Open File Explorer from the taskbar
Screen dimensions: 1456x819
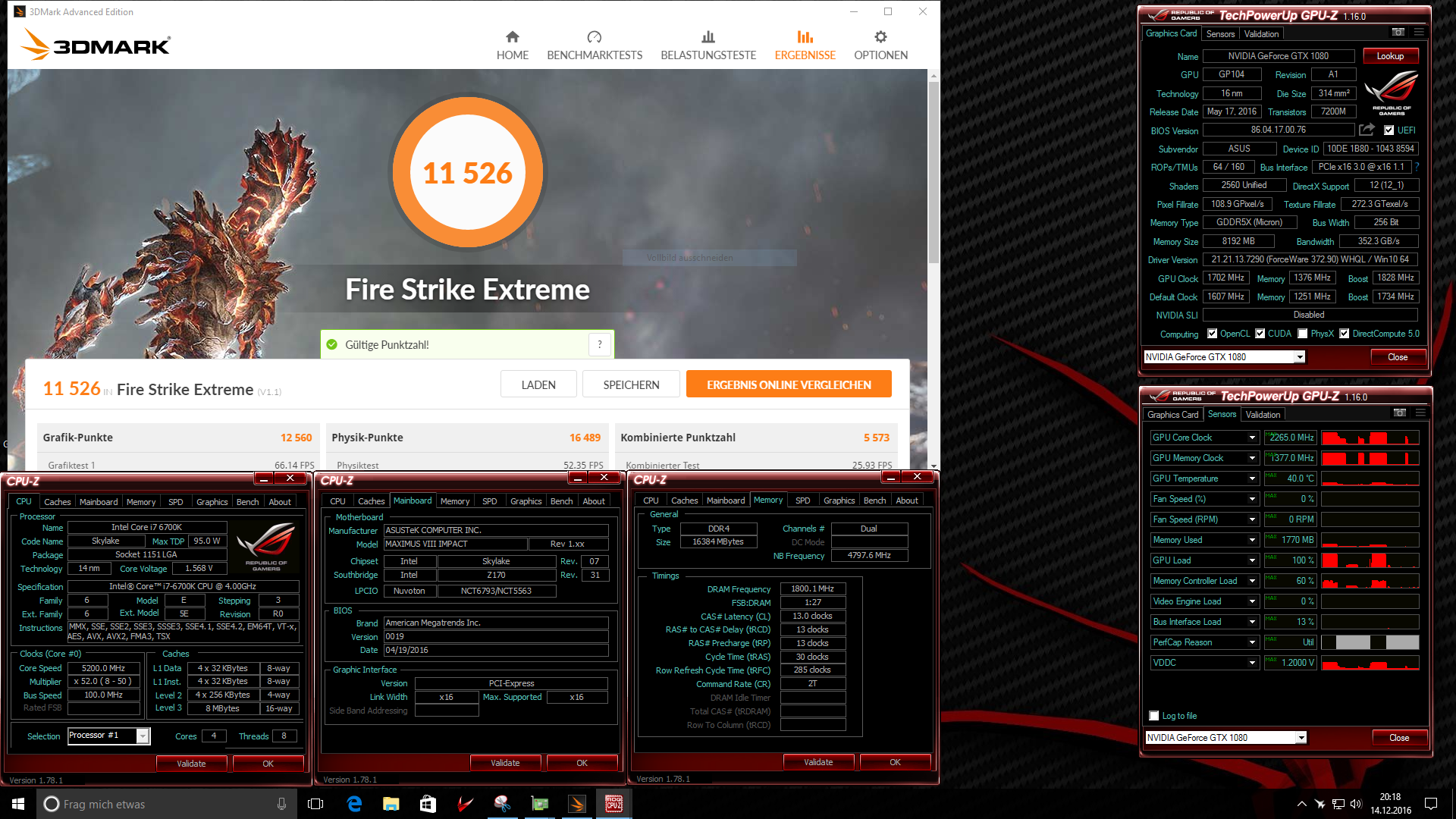point(391,804)
